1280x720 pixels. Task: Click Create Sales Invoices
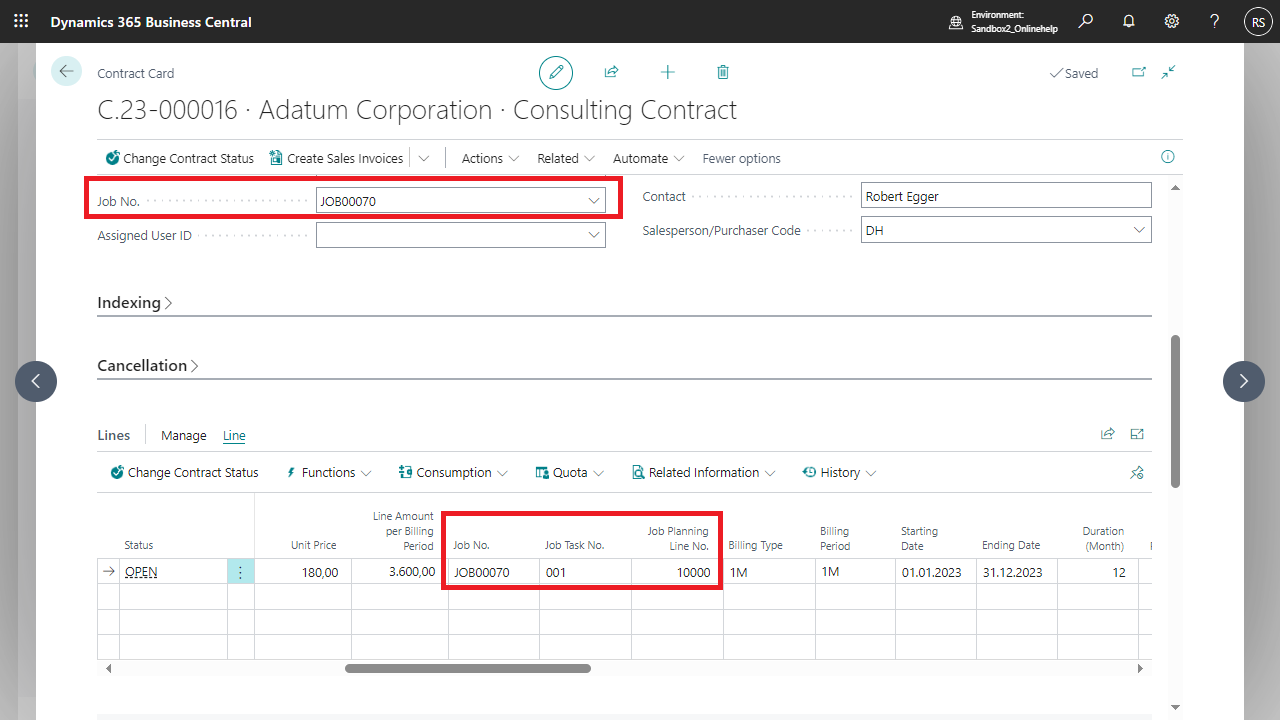336,158
